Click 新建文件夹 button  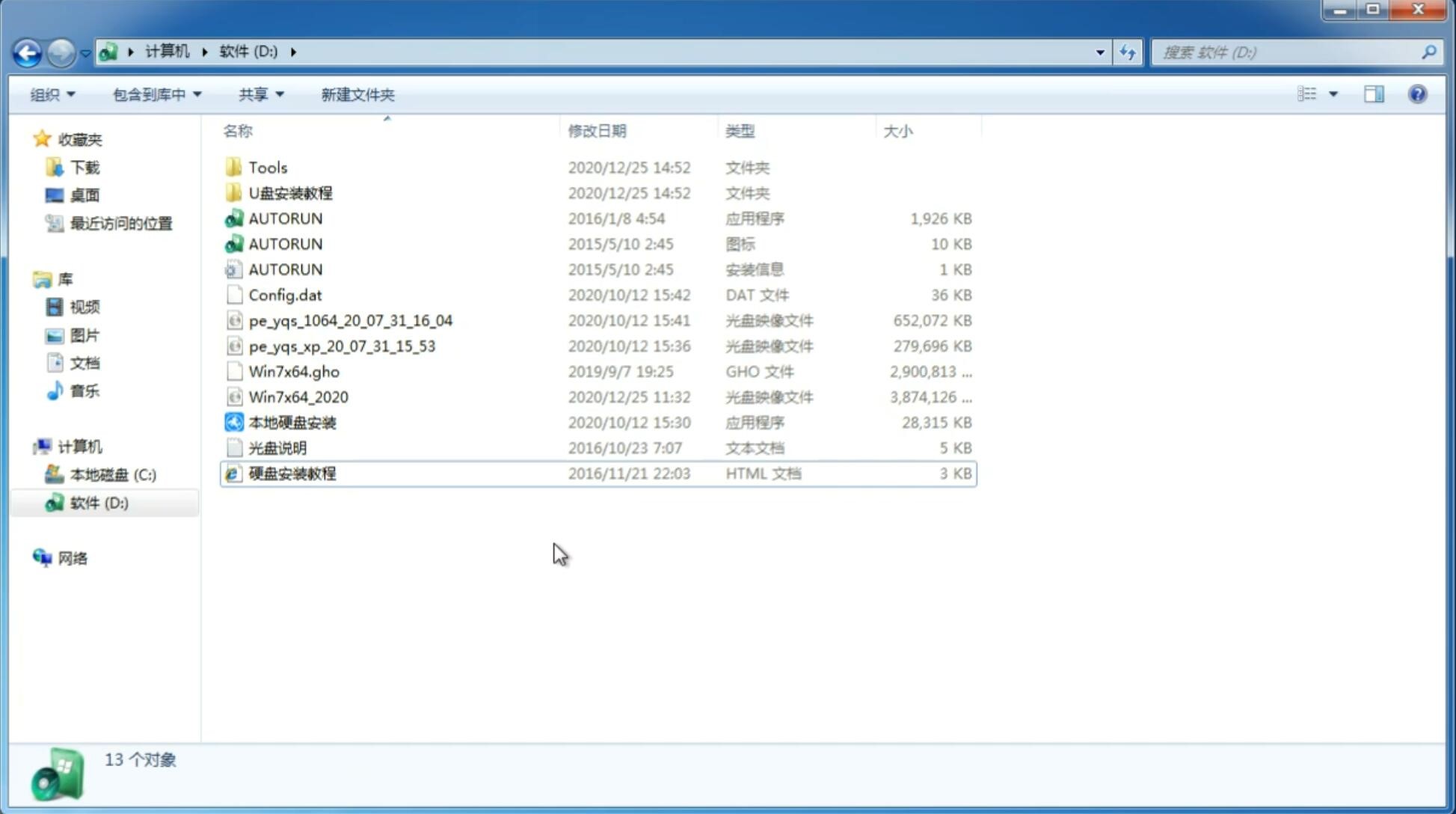point(357,94)
